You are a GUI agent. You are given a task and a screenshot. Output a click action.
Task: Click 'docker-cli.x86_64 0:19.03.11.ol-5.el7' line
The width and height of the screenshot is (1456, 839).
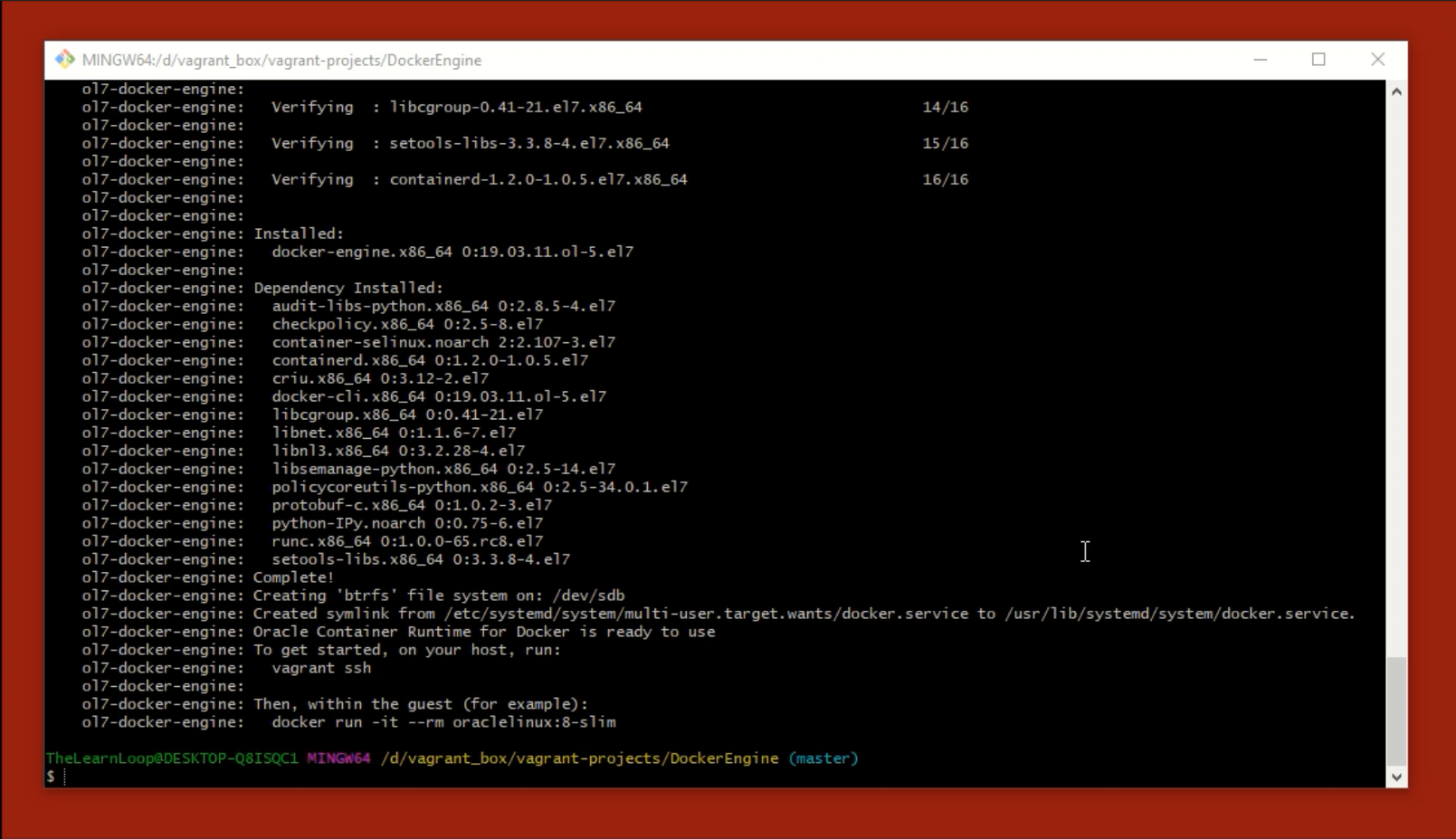click(439, 396)
